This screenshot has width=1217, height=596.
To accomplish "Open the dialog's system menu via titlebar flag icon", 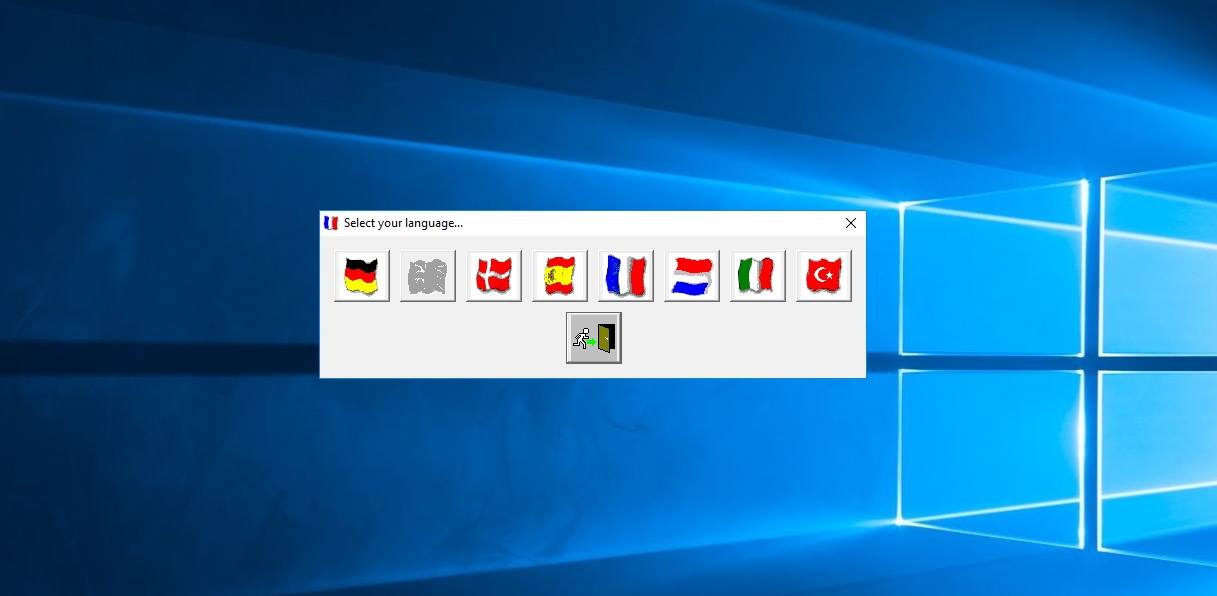I will coord(330,223).
